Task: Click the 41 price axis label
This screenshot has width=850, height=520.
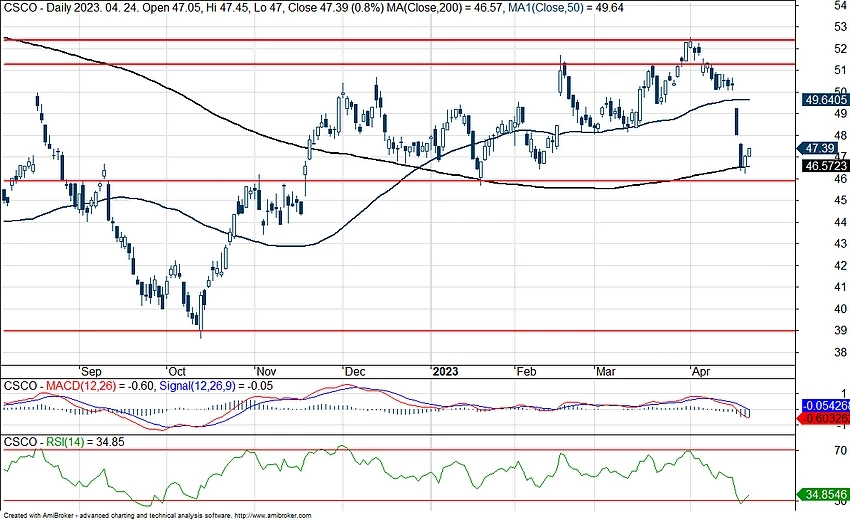Action: coord(840,287)
